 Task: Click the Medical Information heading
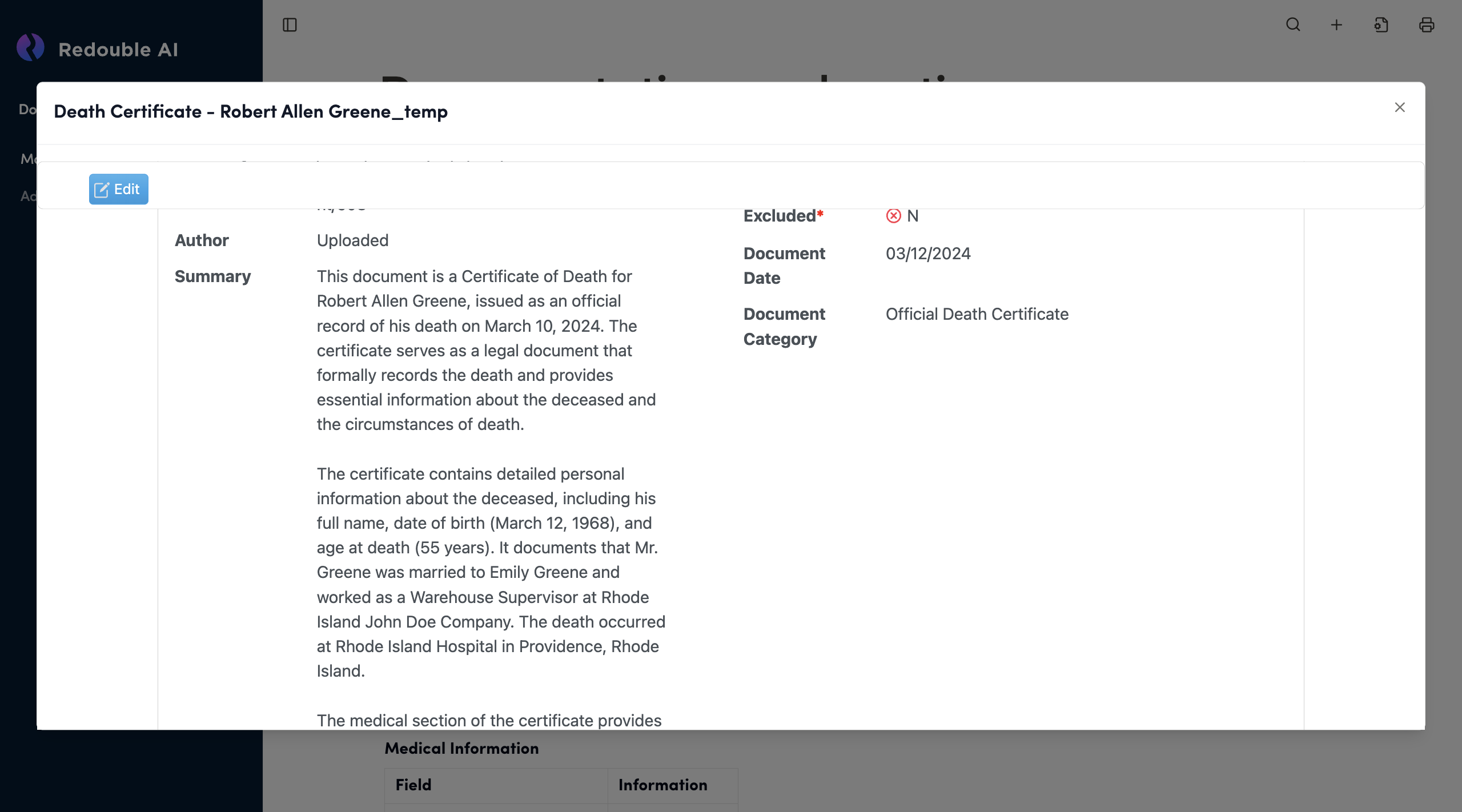pyautogui.click(x=461, y=748)
